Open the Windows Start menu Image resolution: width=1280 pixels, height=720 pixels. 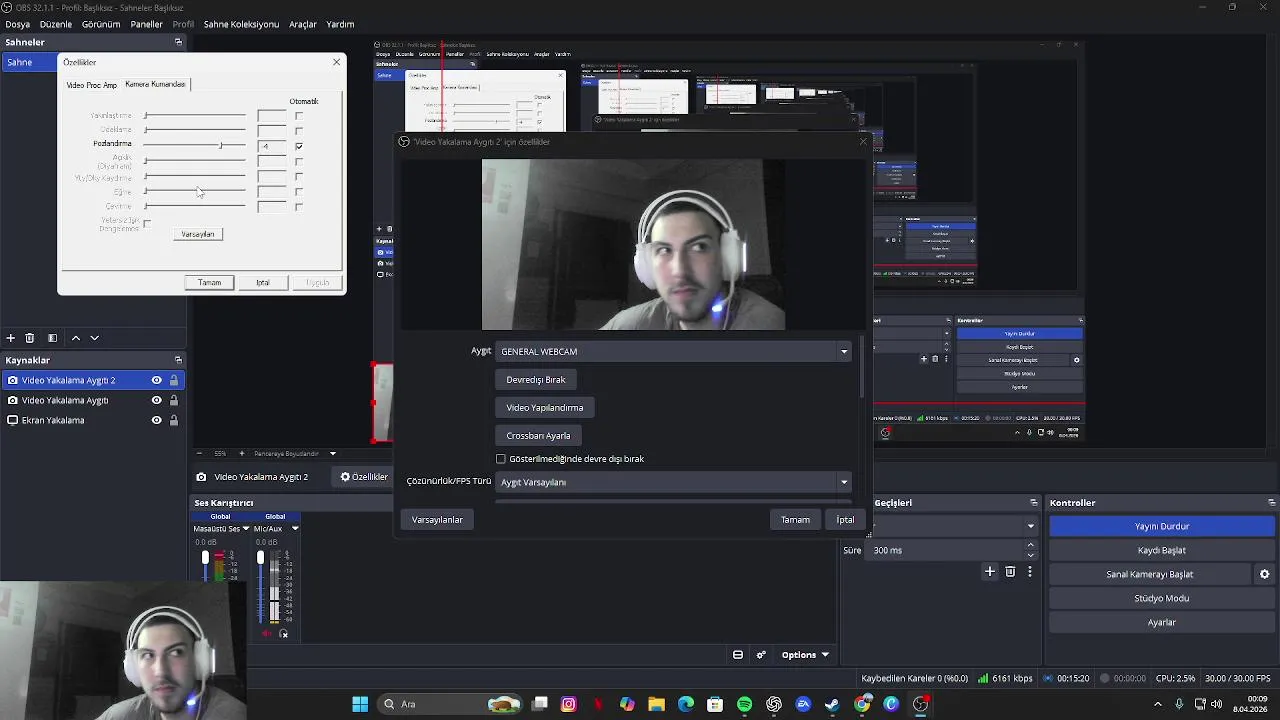tap(360, 704)
